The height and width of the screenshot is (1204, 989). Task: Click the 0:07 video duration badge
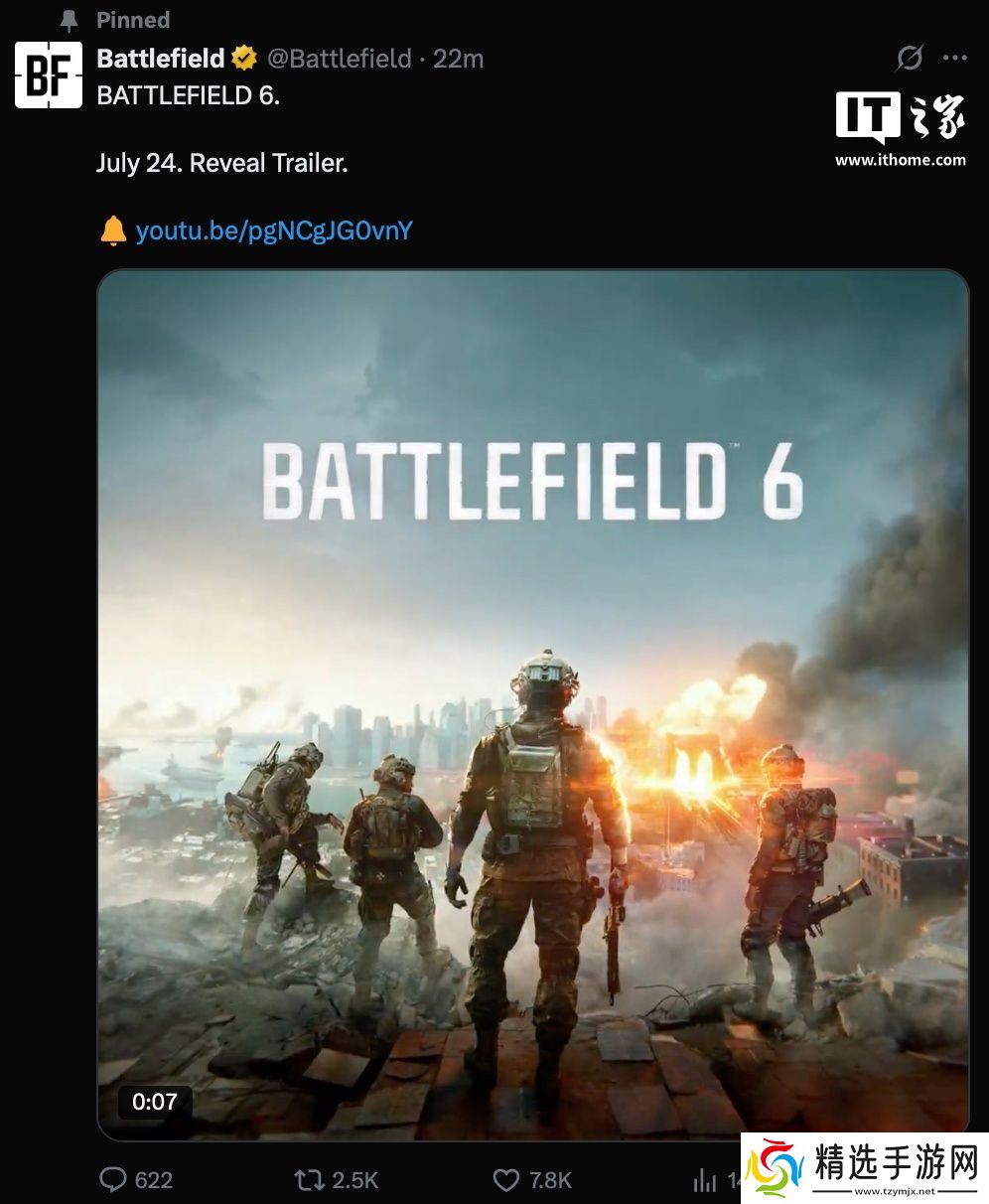coord(154,1102)
